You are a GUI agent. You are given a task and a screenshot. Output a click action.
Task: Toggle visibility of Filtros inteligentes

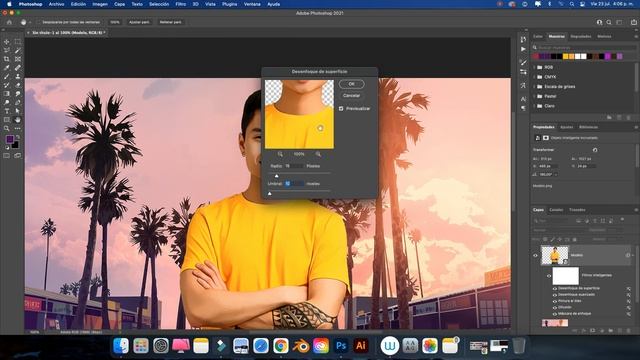tap(549, 276)
